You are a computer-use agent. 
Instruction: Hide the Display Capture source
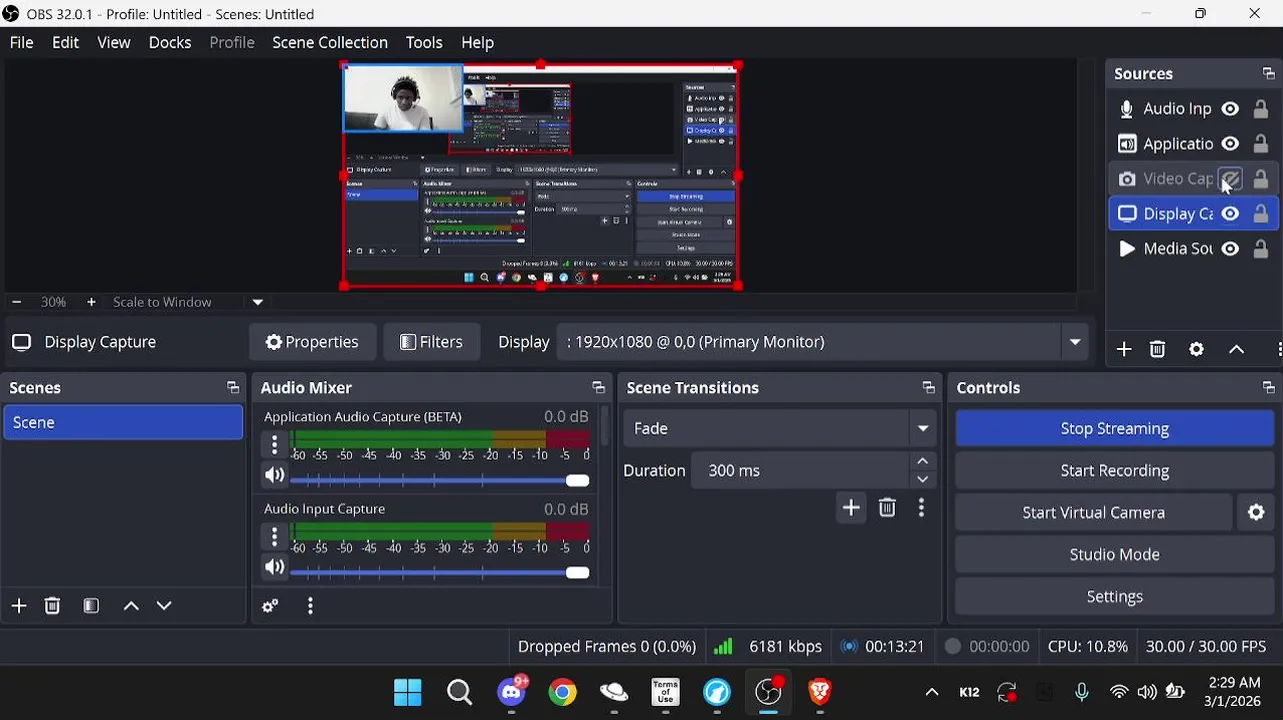[1230, 214]
